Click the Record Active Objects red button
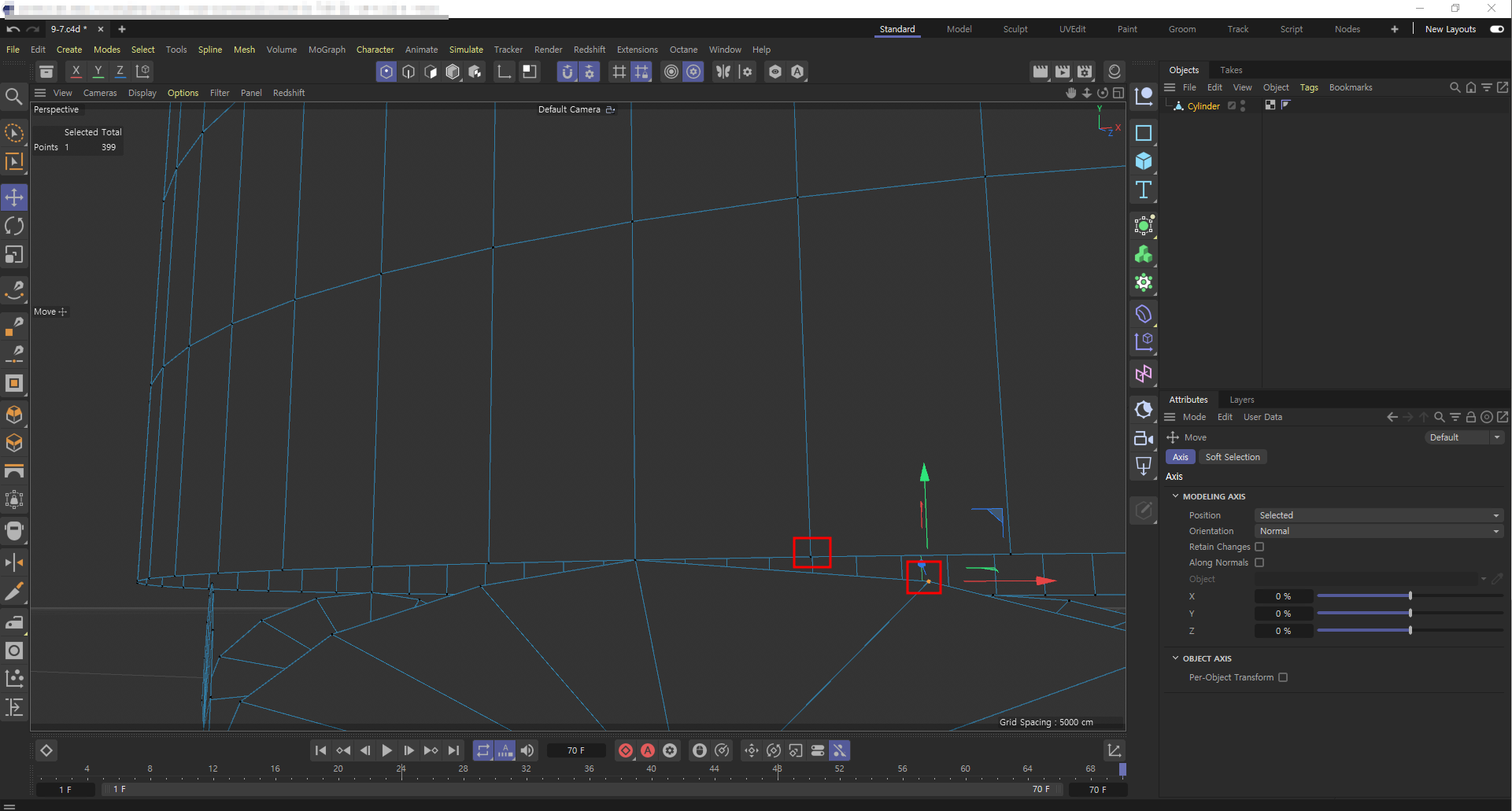Screen dimensions: 1512x811 point(626,751)
